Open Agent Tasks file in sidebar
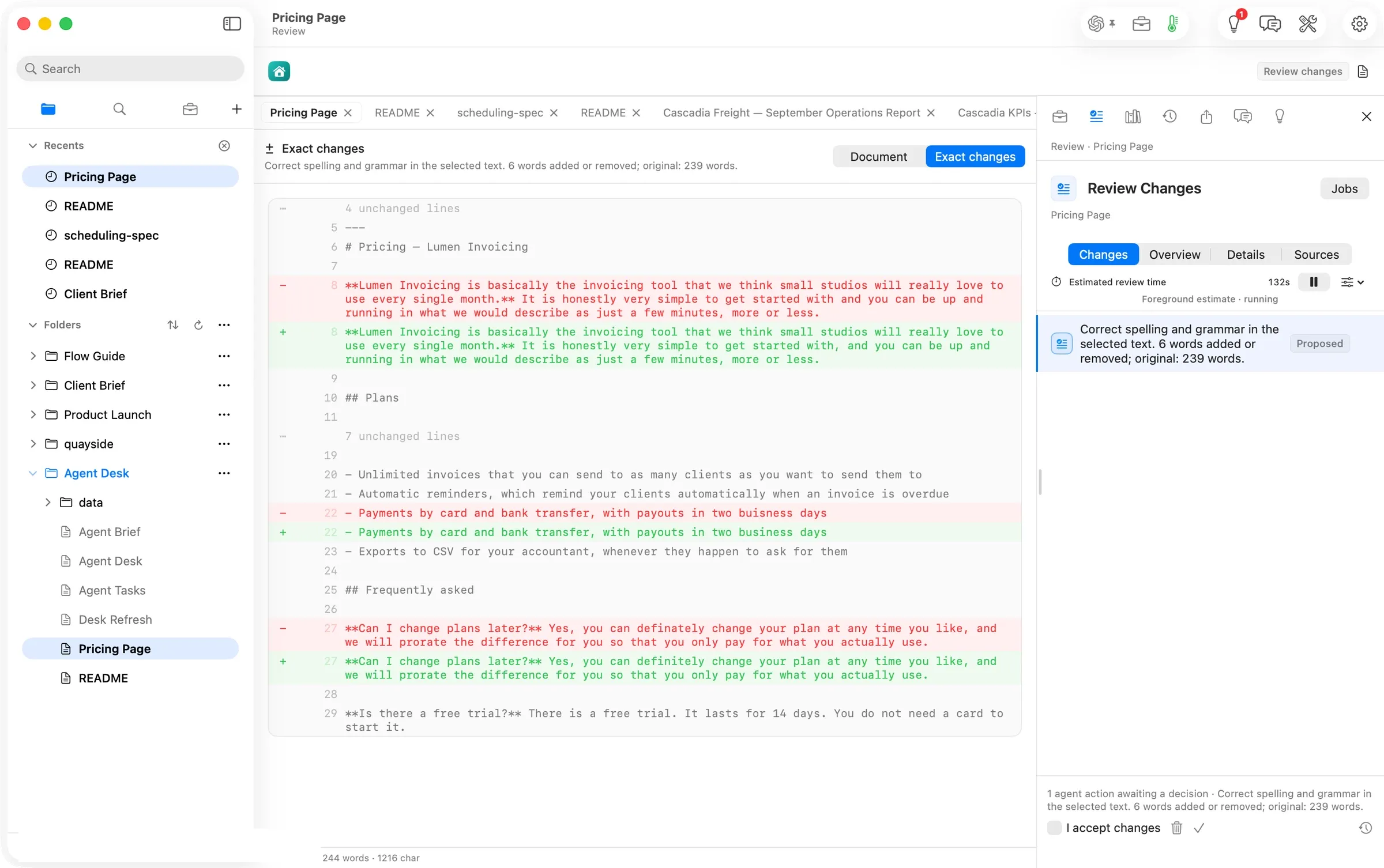 point(112,590)
